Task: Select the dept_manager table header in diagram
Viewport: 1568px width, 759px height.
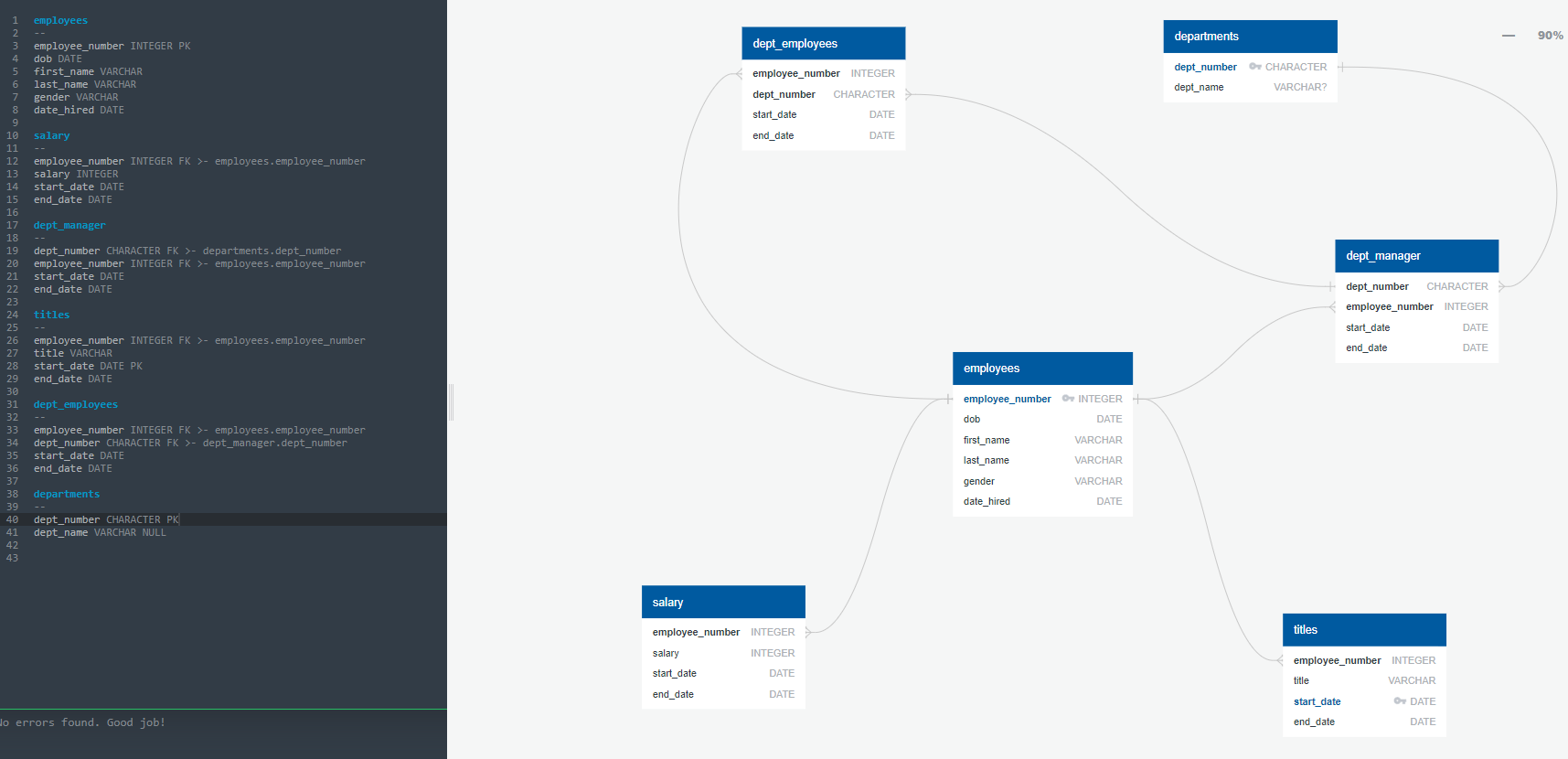Action: click(1417, 256)
